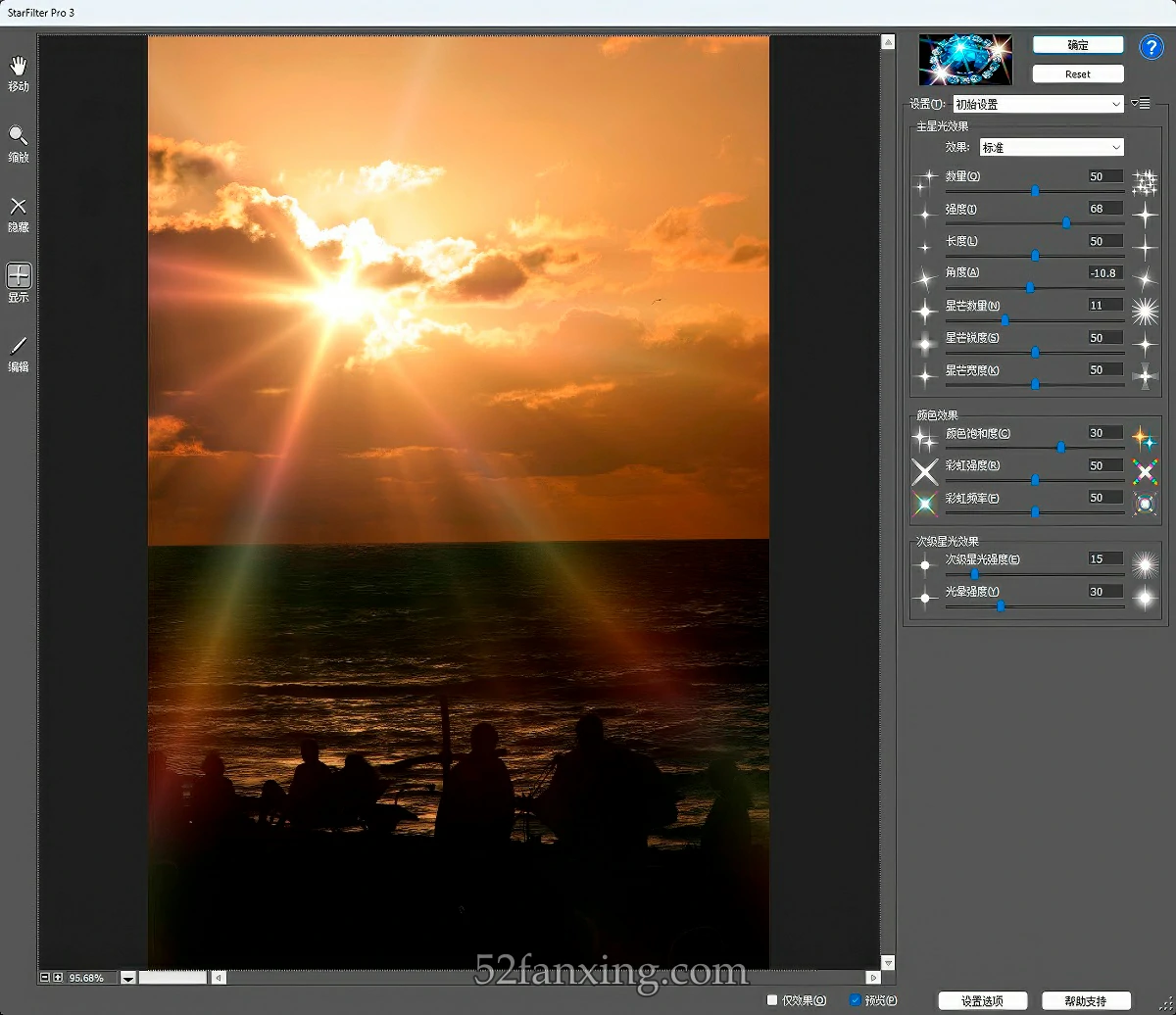This screenshot has height=1015, width=1176.
Task: Click the rainbow ring icon right of 彩虹频率
Action: (1145, 504)
